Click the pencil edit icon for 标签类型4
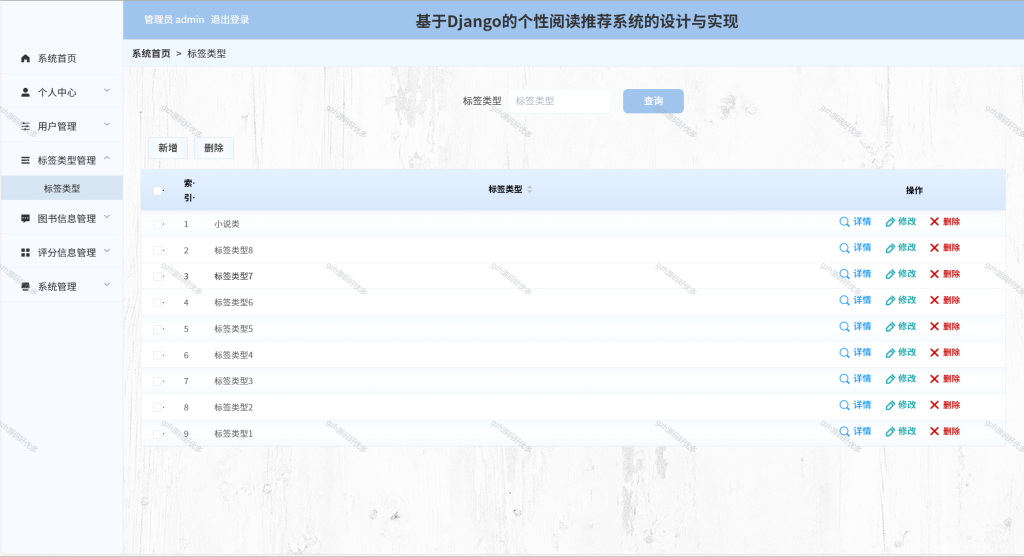 coord(890,353)
